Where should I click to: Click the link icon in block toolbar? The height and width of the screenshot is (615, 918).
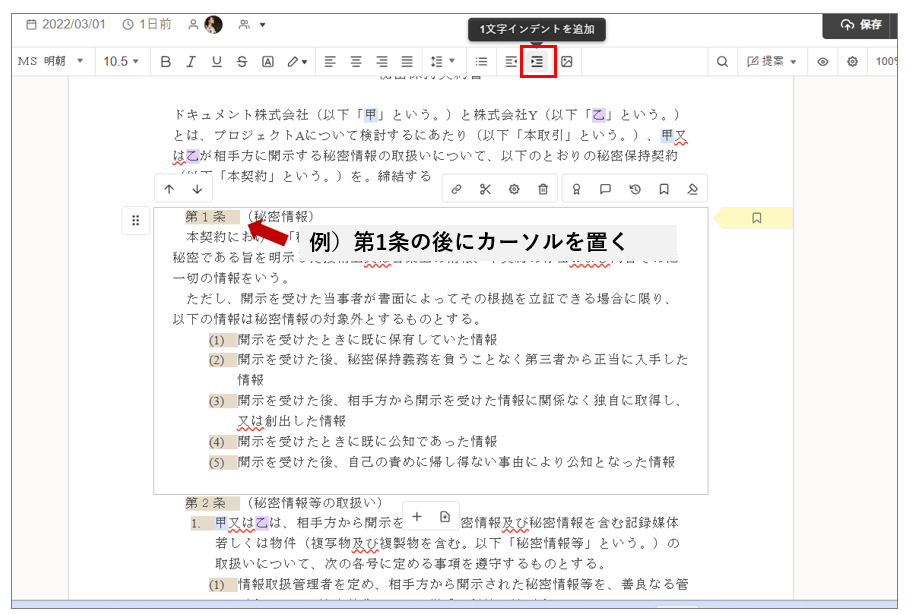pos(456,189)
